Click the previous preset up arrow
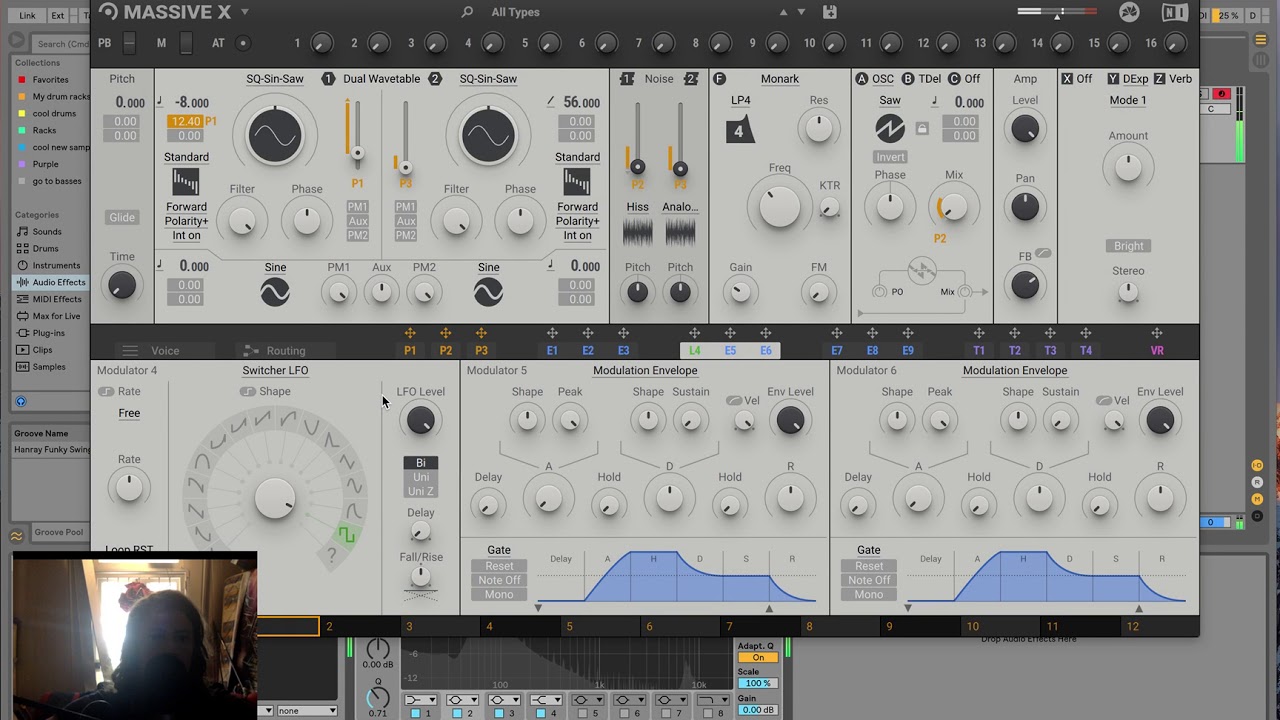The image size is (1280, 720). (783, 12)
